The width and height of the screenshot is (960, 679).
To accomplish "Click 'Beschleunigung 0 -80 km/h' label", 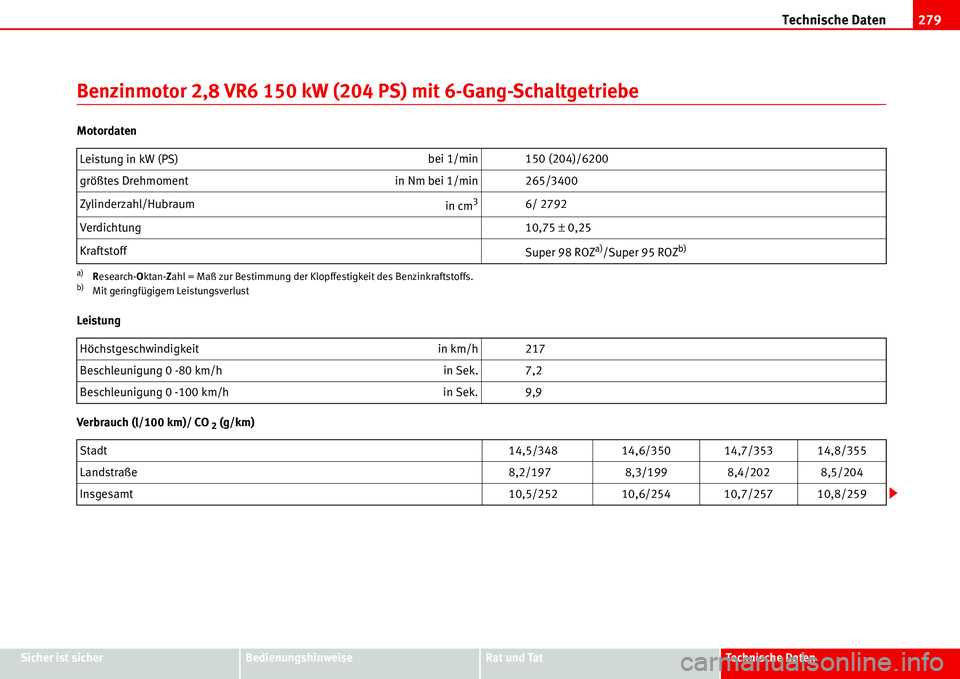I will pos(151,370).
